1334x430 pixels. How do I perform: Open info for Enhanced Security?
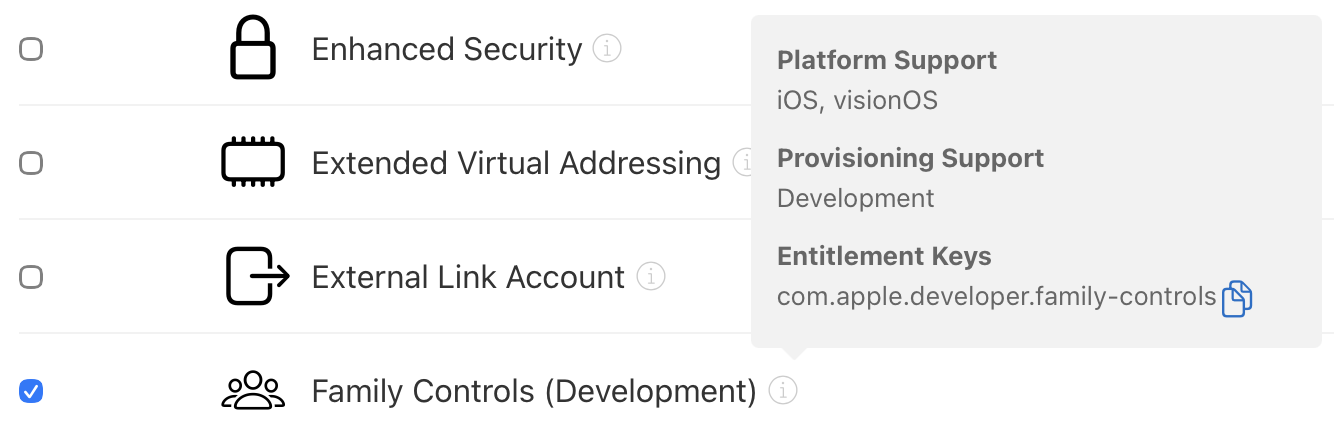click(x=607, y=48)
